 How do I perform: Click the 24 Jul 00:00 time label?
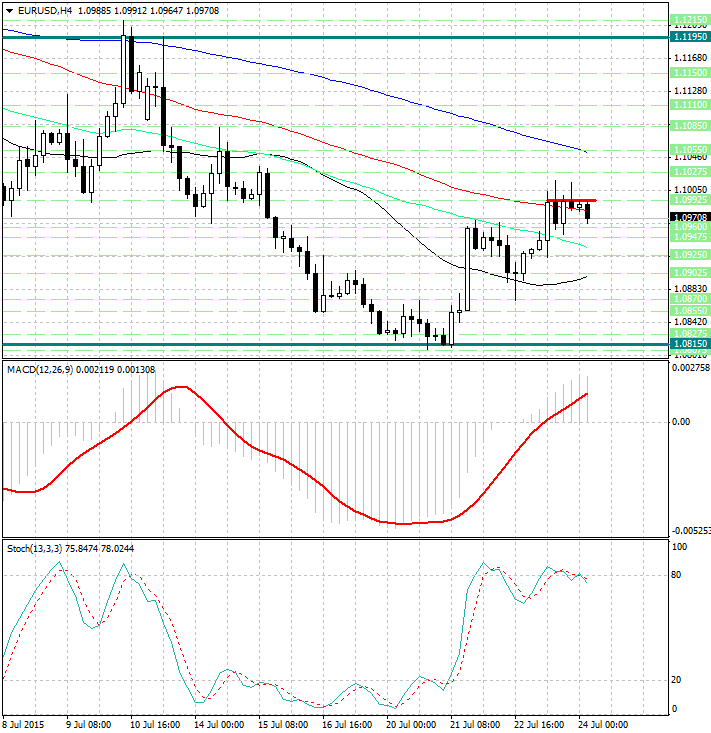click(x=603, y=725)
